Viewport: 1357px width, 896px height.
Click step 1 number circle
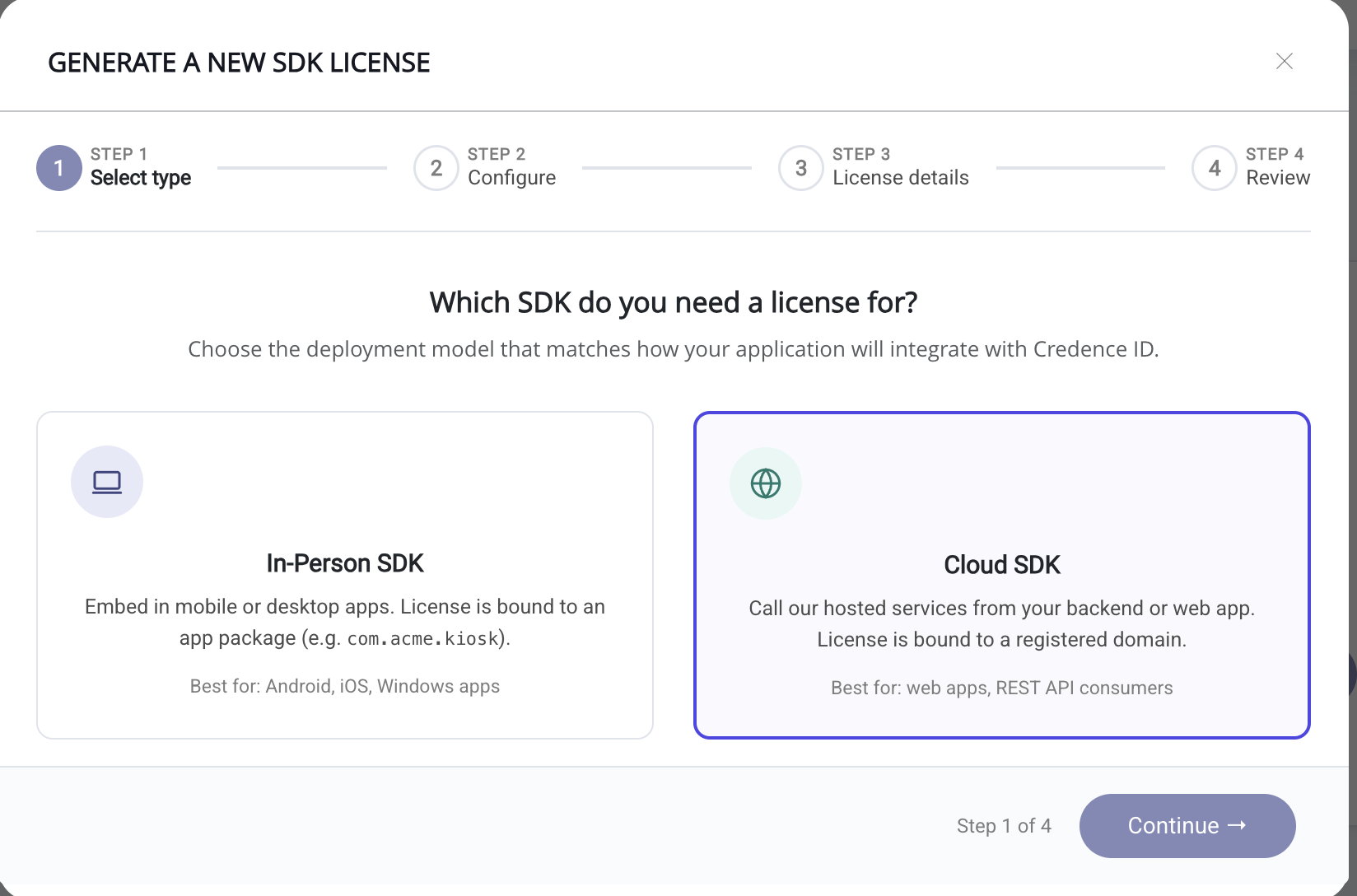pos(59,168)
